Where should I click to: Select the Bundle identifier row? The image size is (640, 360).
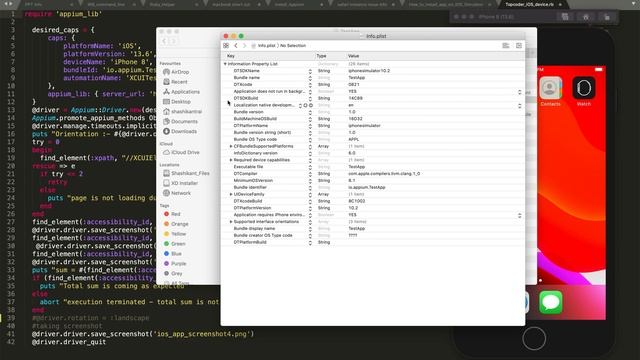tap(373, 187)
